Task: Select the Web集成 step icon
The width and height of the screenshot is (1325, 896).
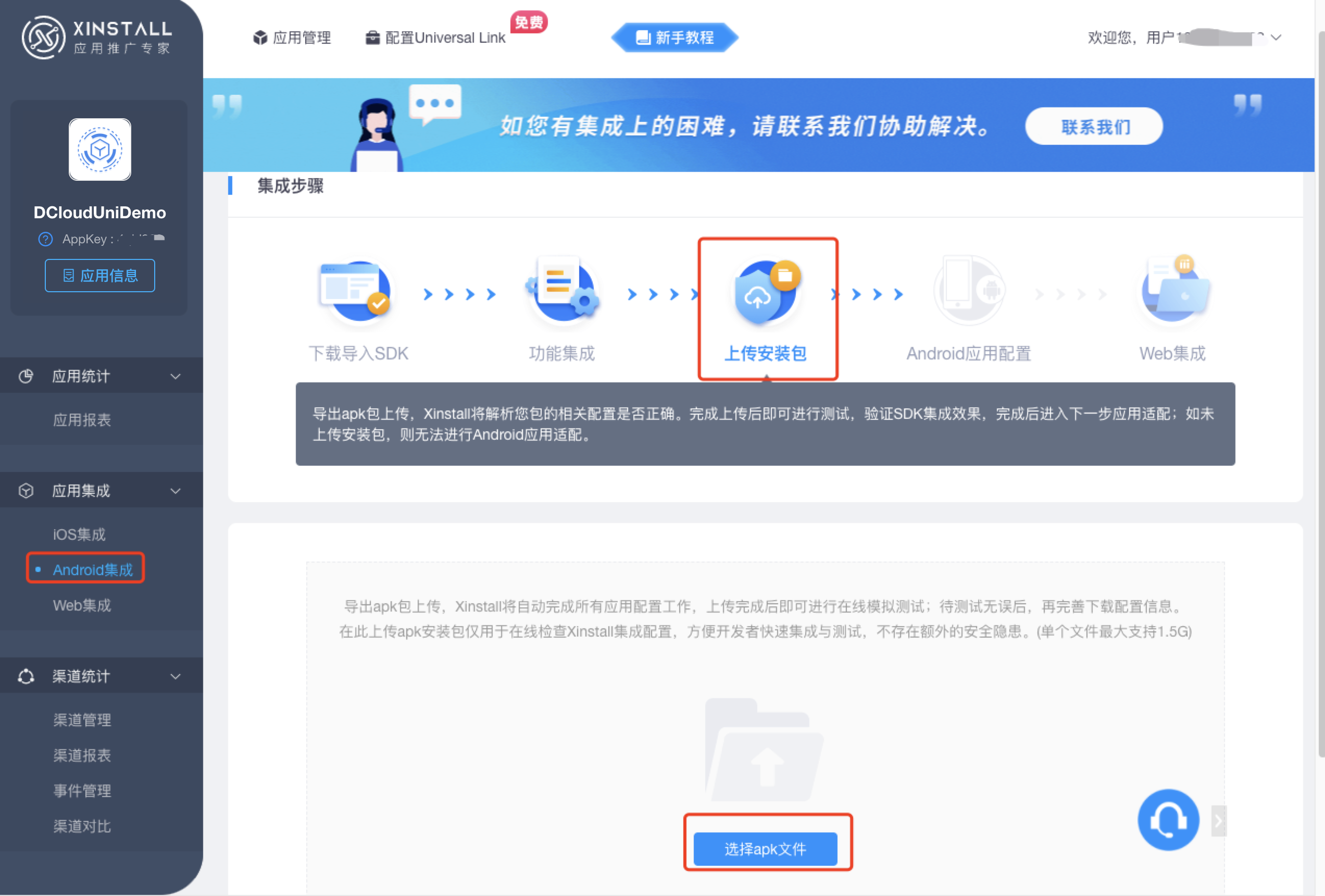Action: coord(1174,290)
